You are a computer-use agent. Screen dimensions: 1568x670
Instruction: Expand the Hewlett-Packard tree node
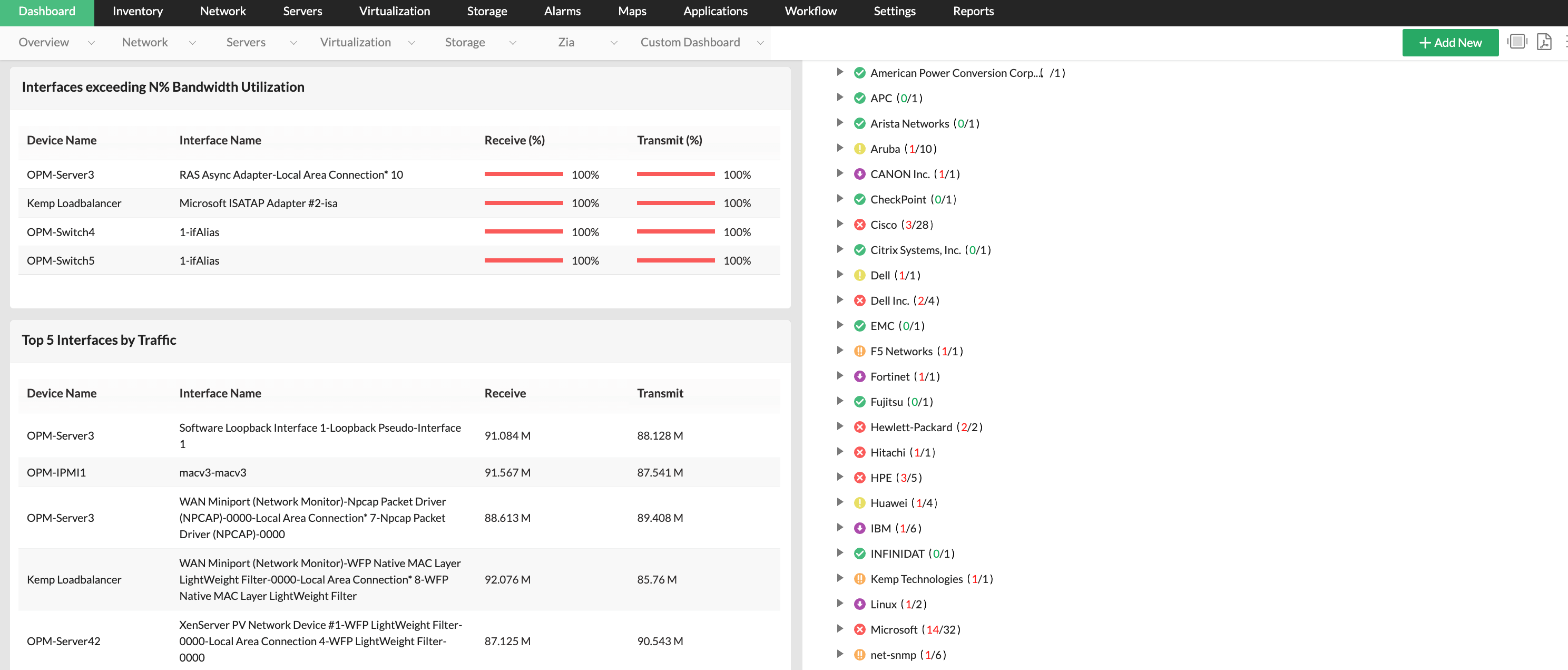[x=840, y=427]
